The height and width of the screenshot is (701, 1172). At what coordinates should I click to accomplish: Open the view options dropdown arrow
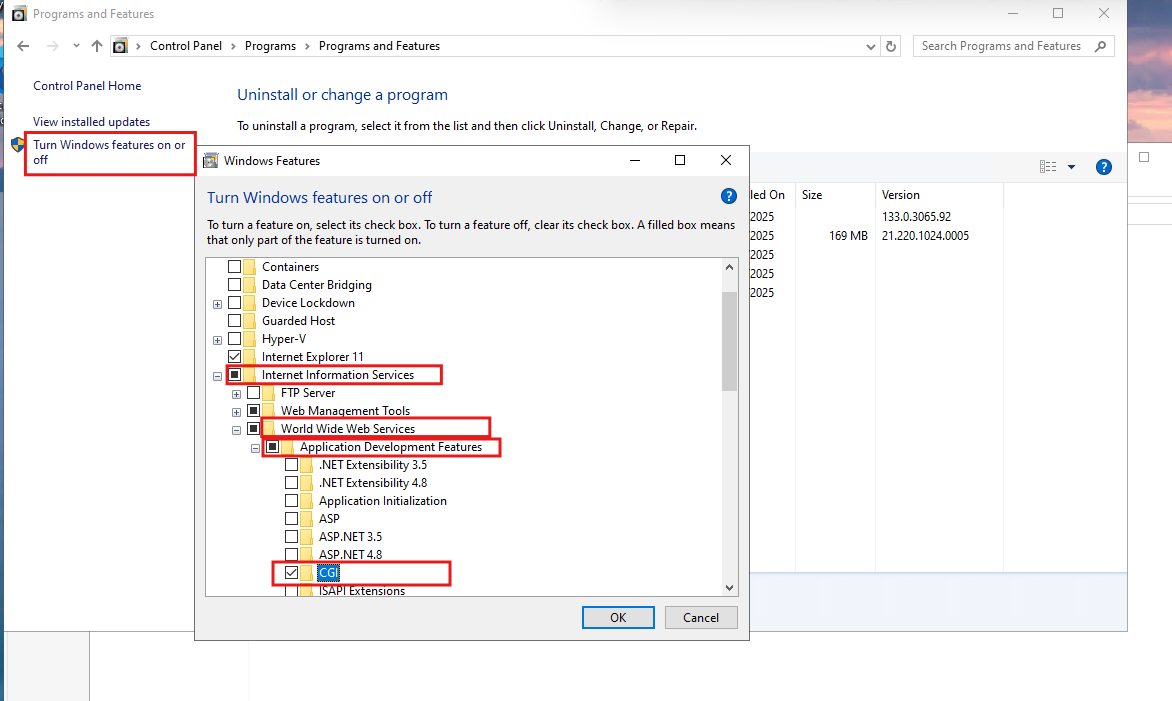1071,167
